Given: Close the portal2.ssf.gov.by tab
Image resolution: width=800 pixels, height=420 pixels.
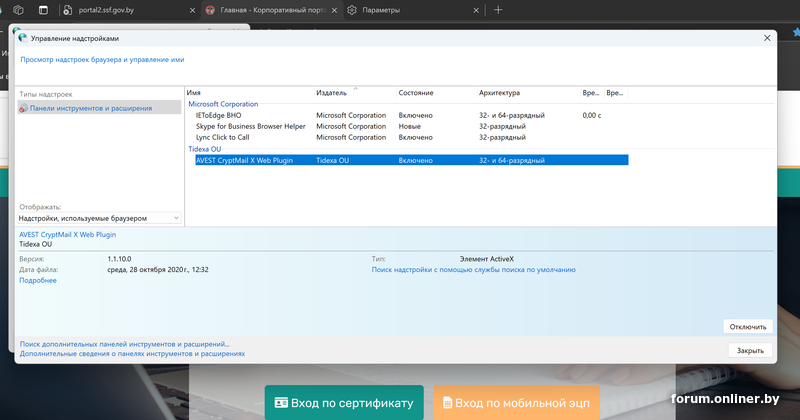Looking at the screenshot, I should (x=192, y=10).
